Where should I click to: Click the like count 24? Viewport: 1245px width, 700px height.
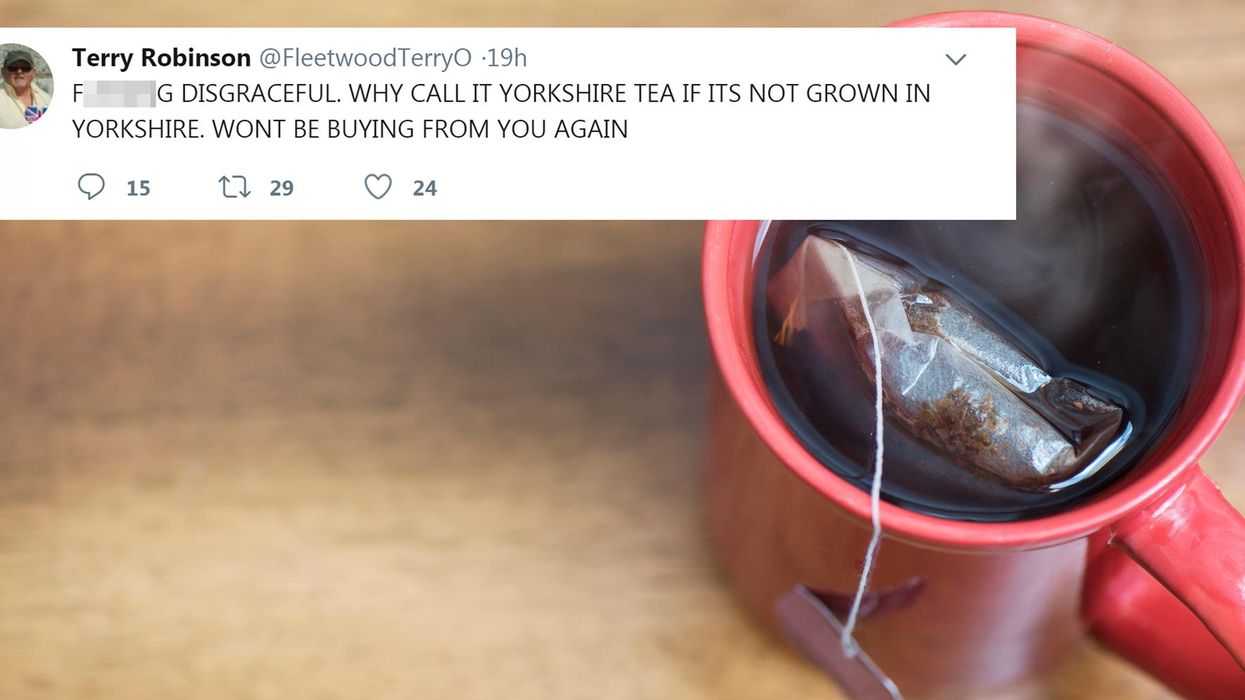click(425, 188)
